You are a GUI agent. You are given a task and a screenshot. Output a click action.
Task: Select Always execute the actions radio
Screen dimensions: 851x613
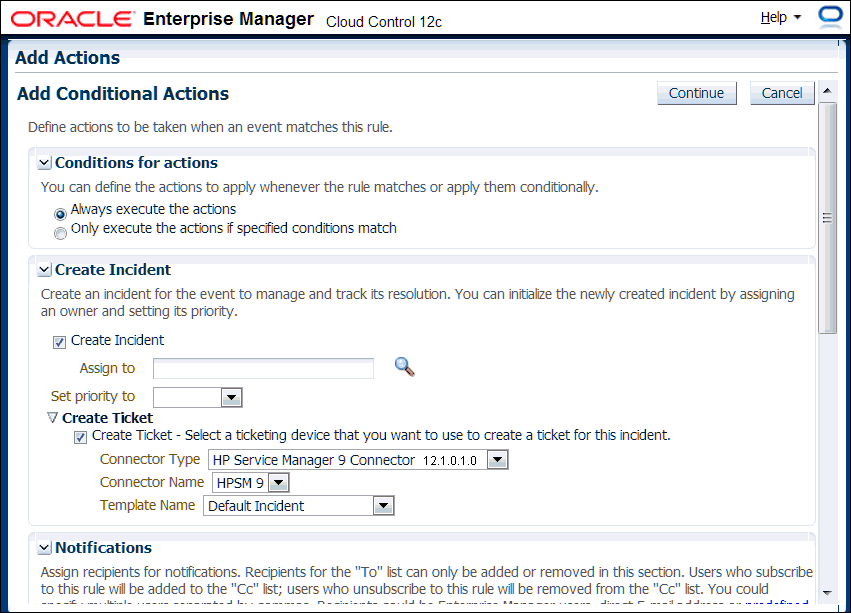pos(60,214)
